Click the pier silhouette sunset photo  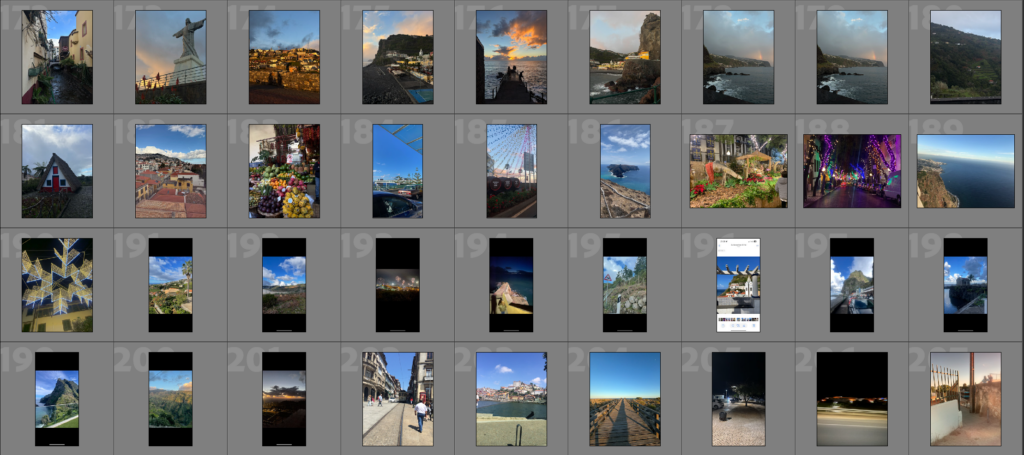click(511, 57)
